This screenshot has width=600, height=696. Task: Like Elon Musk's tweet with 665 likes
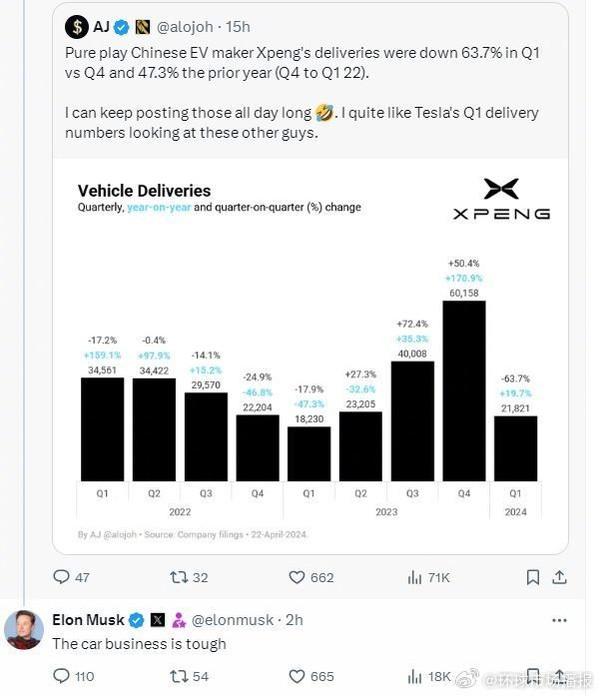coord(297,676)
